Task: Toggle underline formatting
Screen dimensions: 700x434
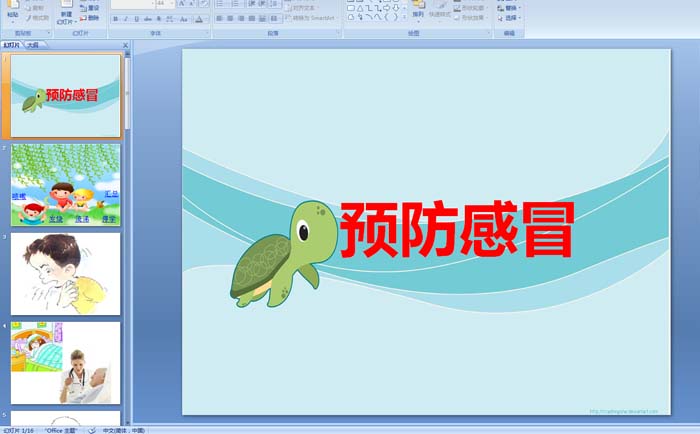Action: (137, 19)
